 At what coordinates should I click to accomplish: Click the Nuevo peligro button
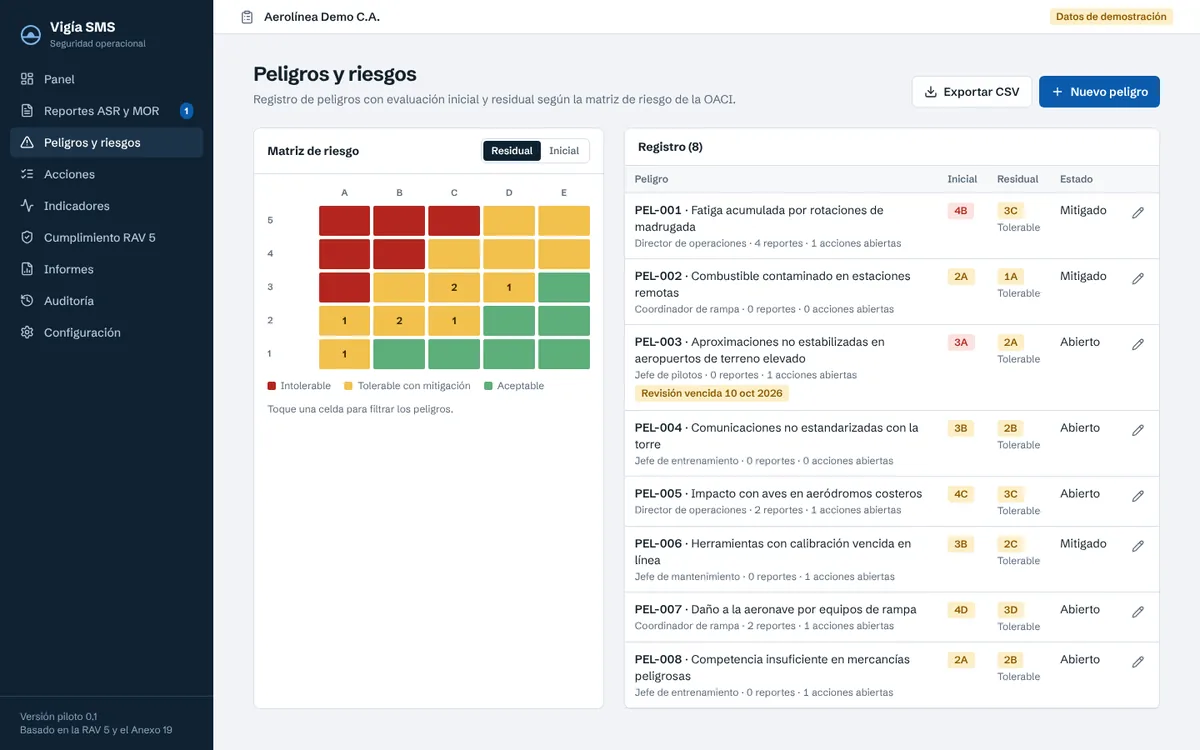coord(1099,92)
